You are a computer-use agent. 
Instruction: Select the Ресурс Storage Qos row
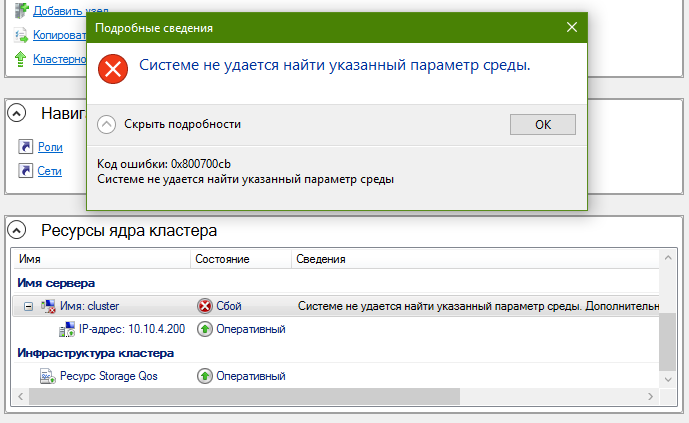coord(336,376)
